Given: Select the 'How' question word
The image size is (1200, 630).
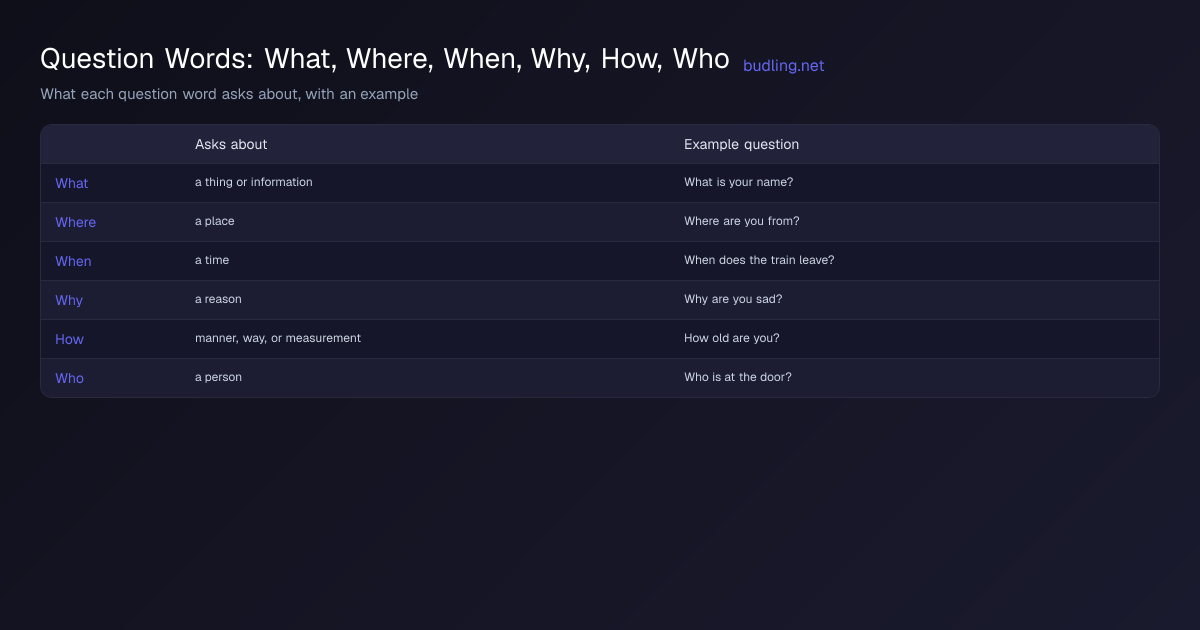Looking at the screenshot, I should point(69,339).
